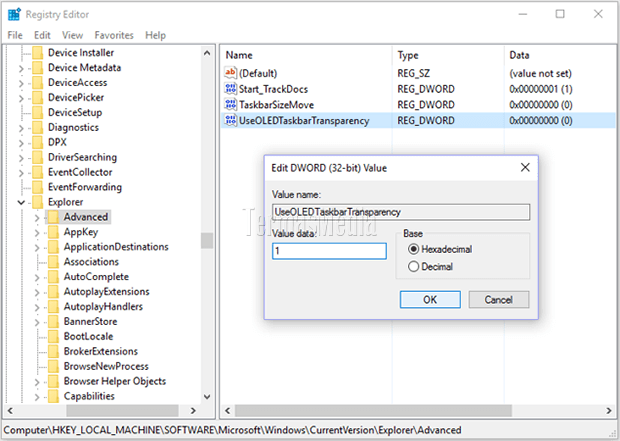Expand the Device Metadata key
This screenshot has height=441, width=620.
pyautogui.click(x=21, y=68)
